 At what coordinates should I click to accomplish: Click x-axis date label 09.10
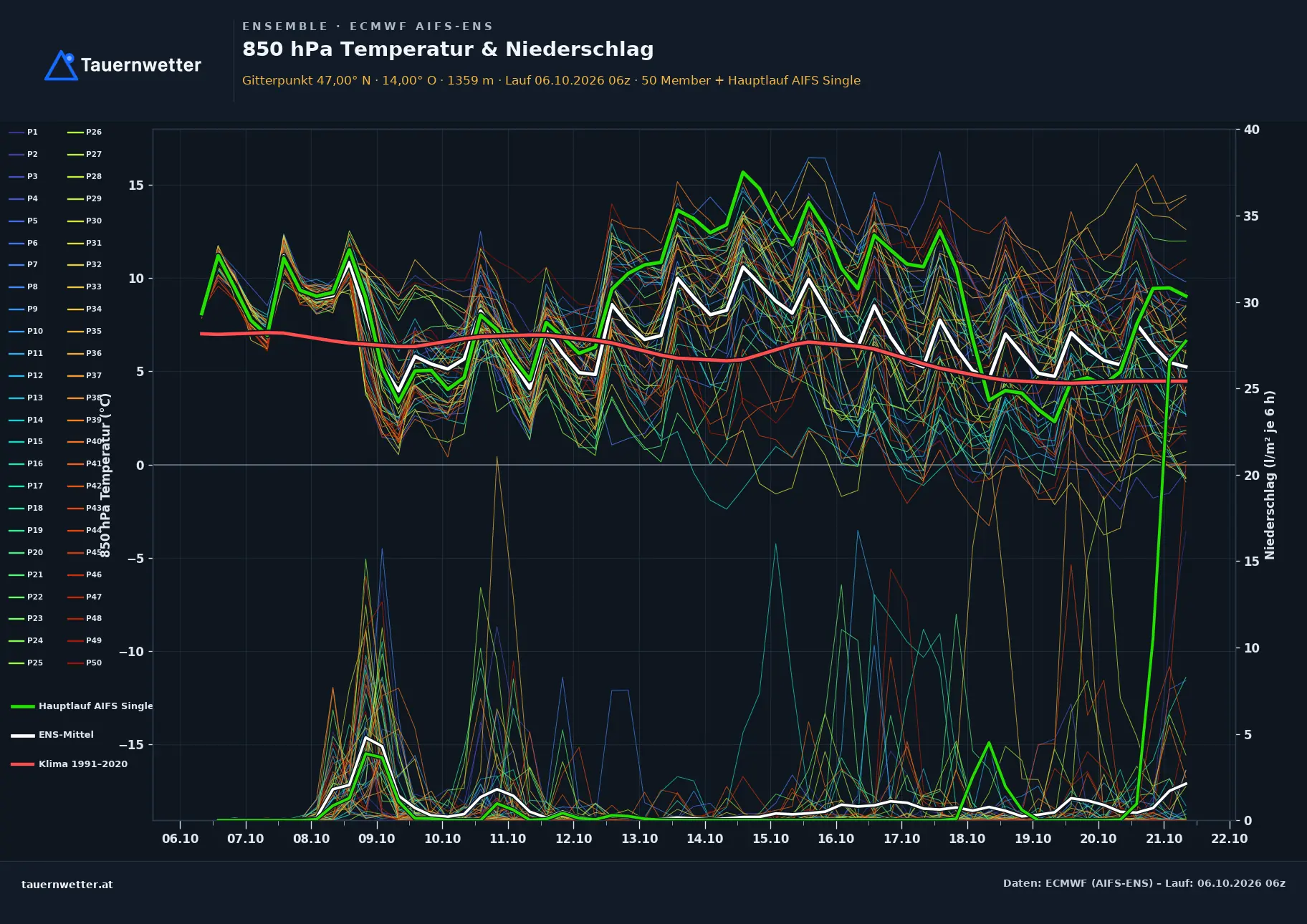click(377, 839)
